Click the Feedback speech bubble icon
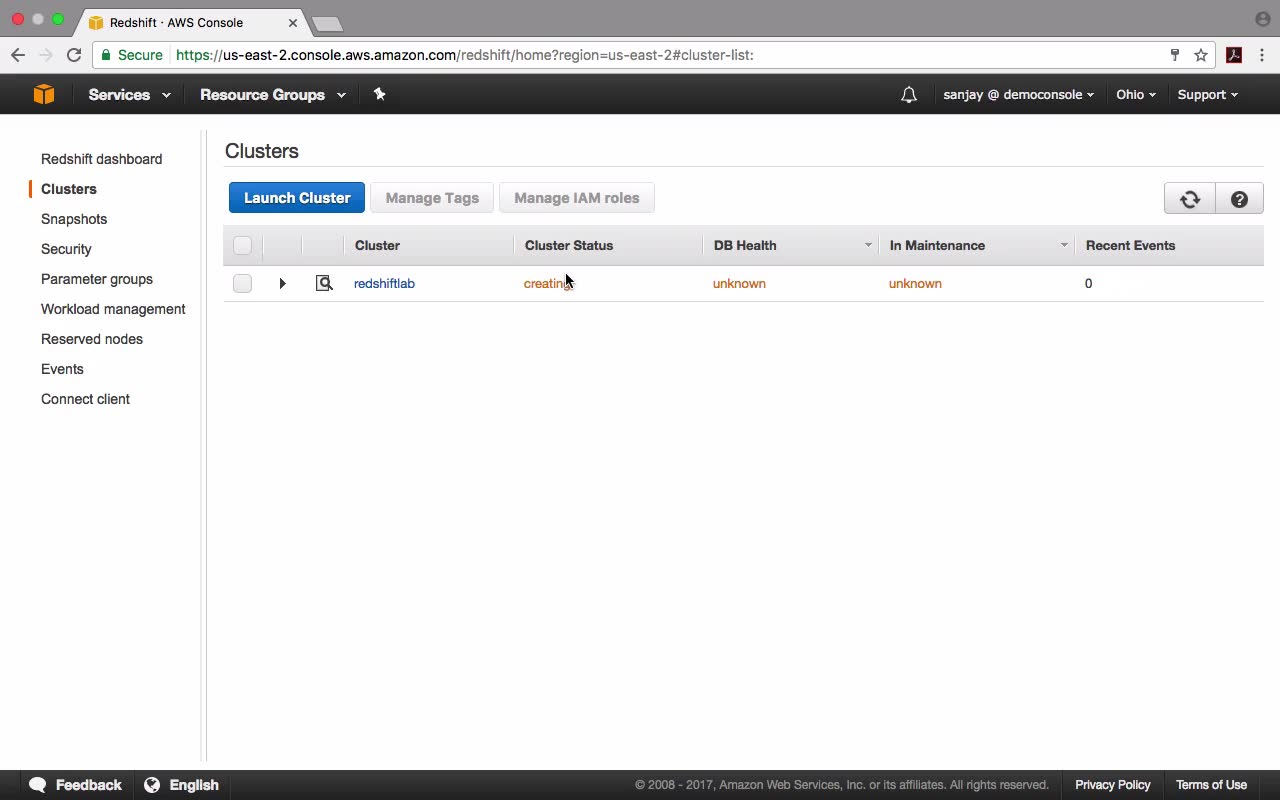Image resolution: width=1280 pixels, height=800 pixels. click(38, 785)
